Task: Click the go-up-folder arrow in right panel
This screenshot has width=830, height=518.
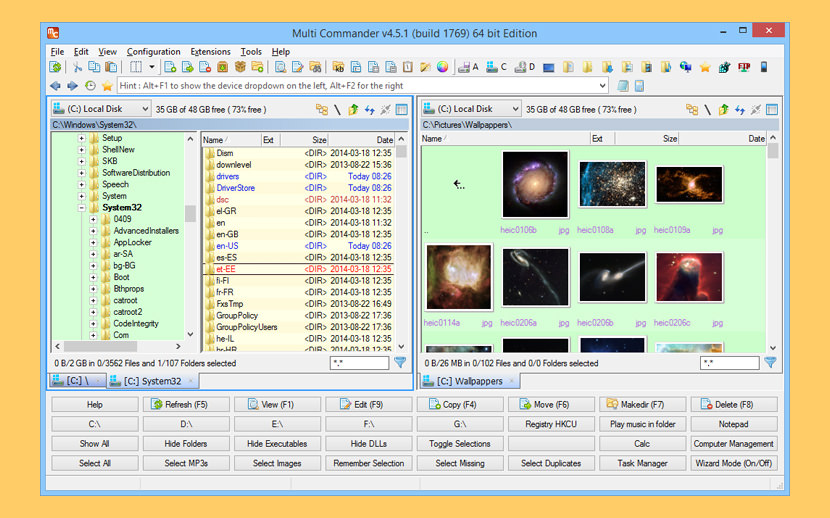Action: click(724, 110)
